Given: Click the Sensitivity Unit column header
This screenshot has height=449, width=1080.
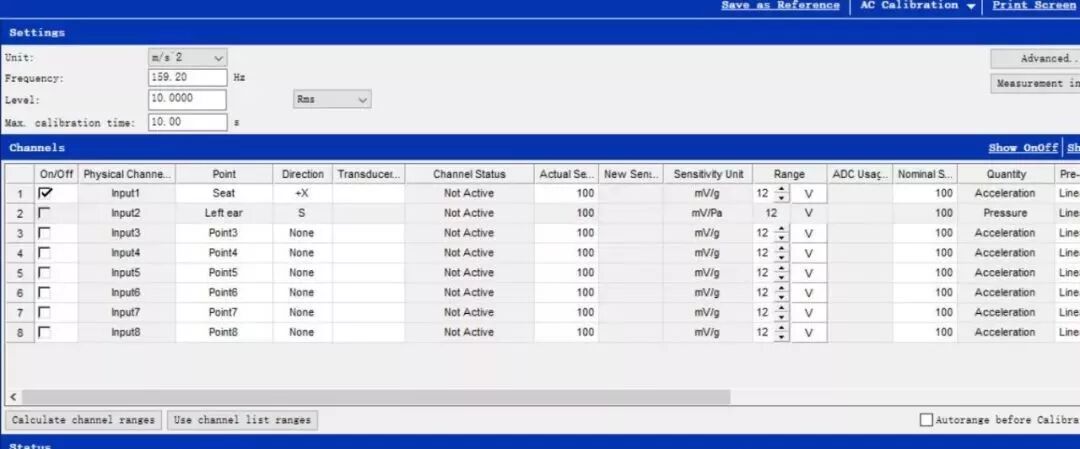Looking at the screenshot, I should [708, 174].
